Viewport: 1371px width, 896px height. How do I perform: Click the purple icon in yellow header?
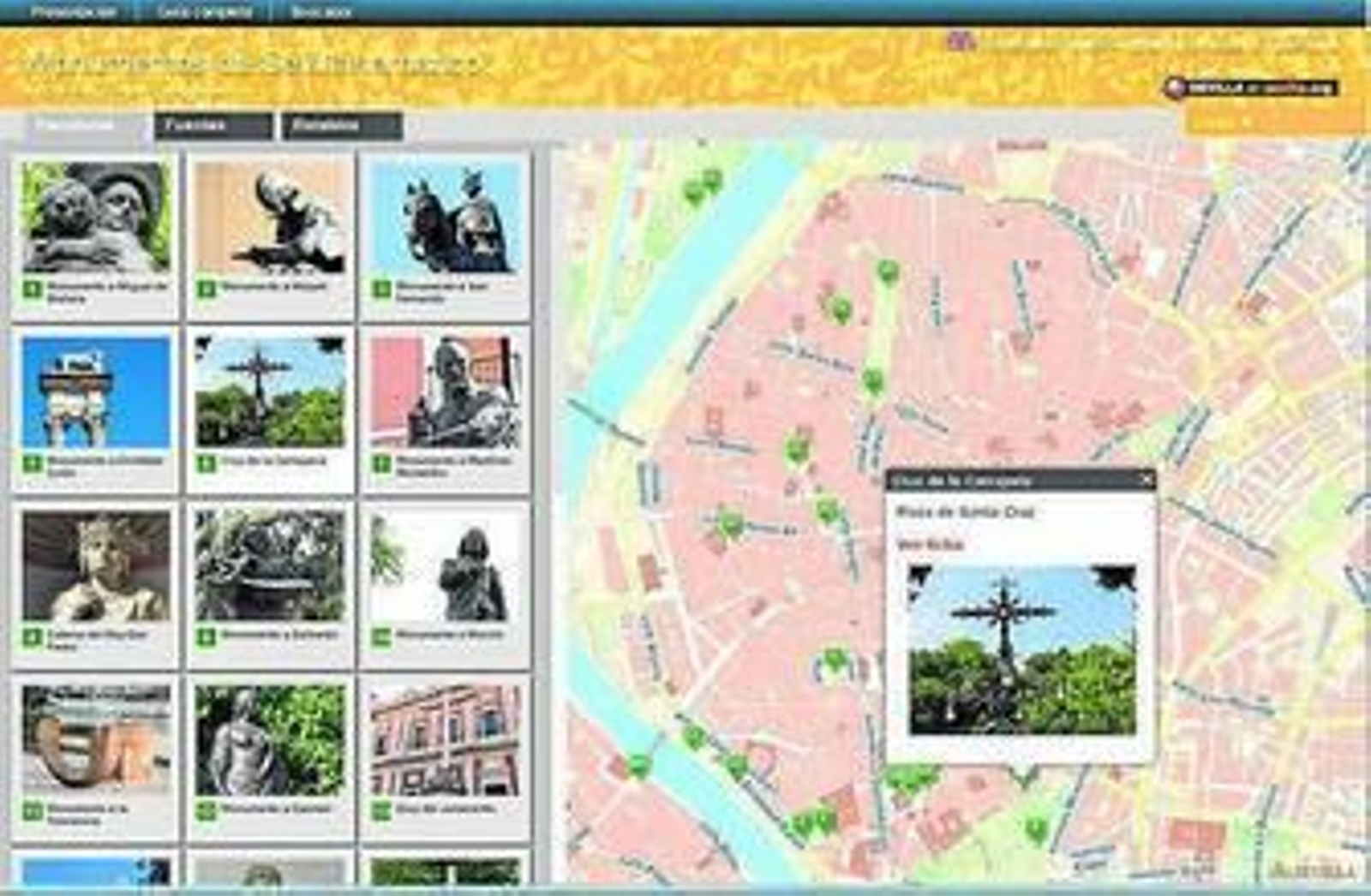[x=961, y=40]
